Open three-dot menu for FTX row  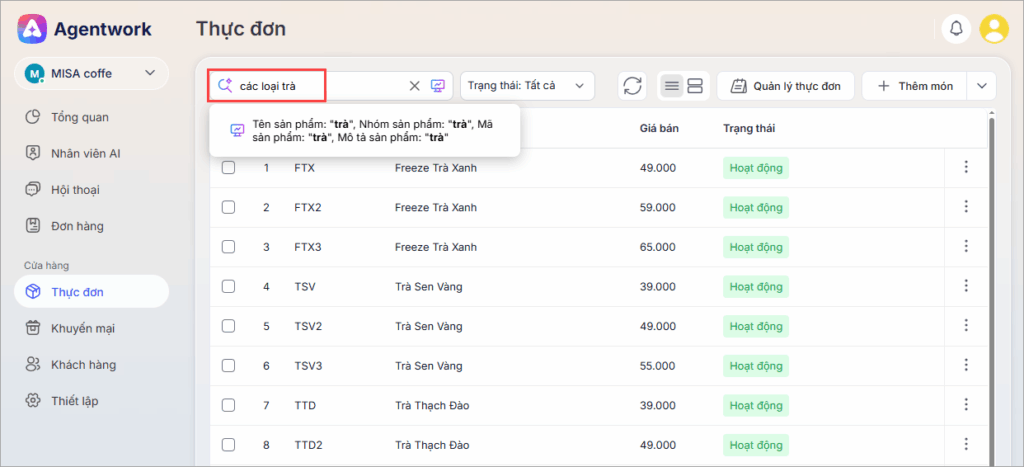point(966,167)
